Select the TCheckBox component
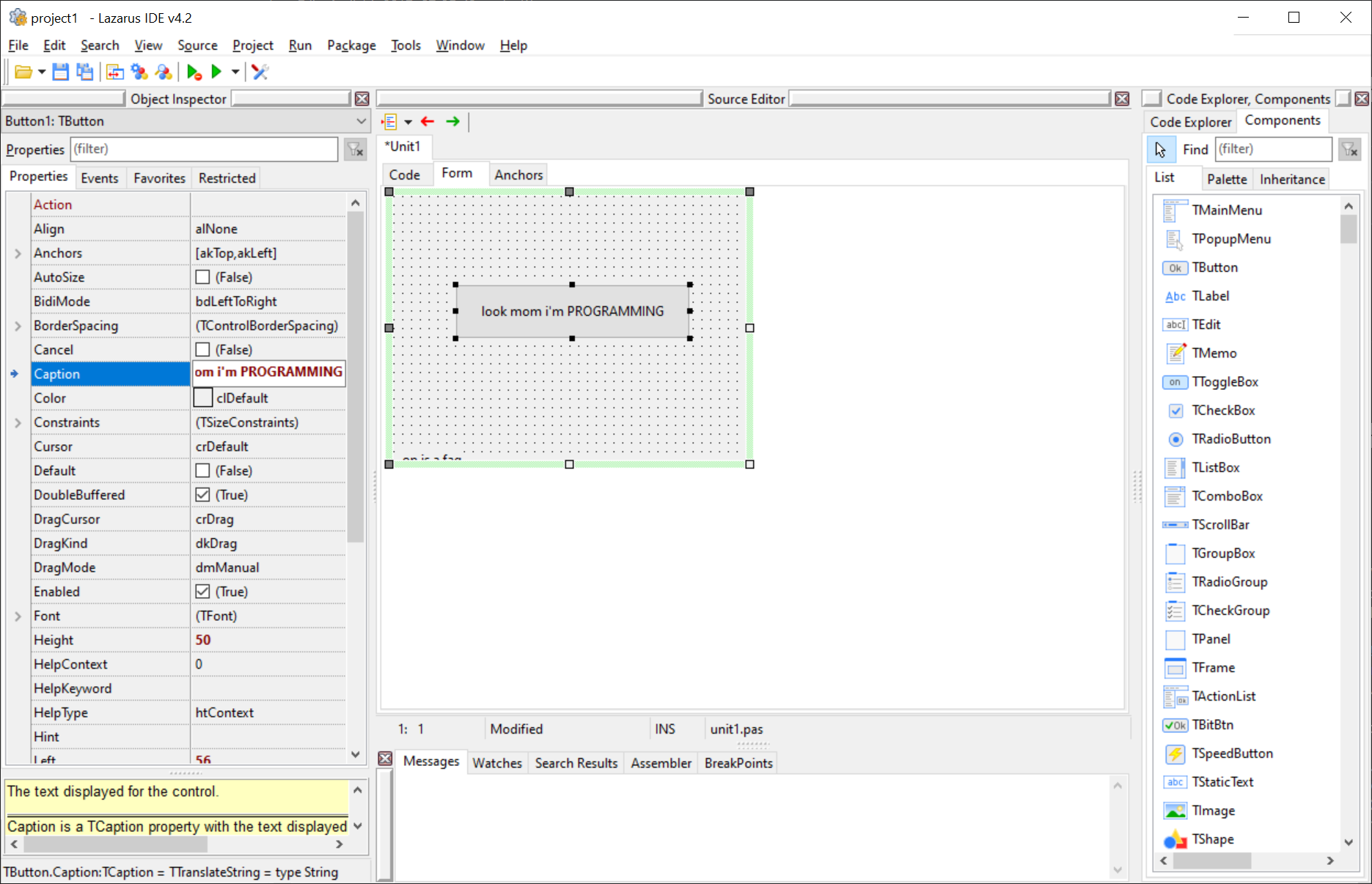 (1224, 410)
